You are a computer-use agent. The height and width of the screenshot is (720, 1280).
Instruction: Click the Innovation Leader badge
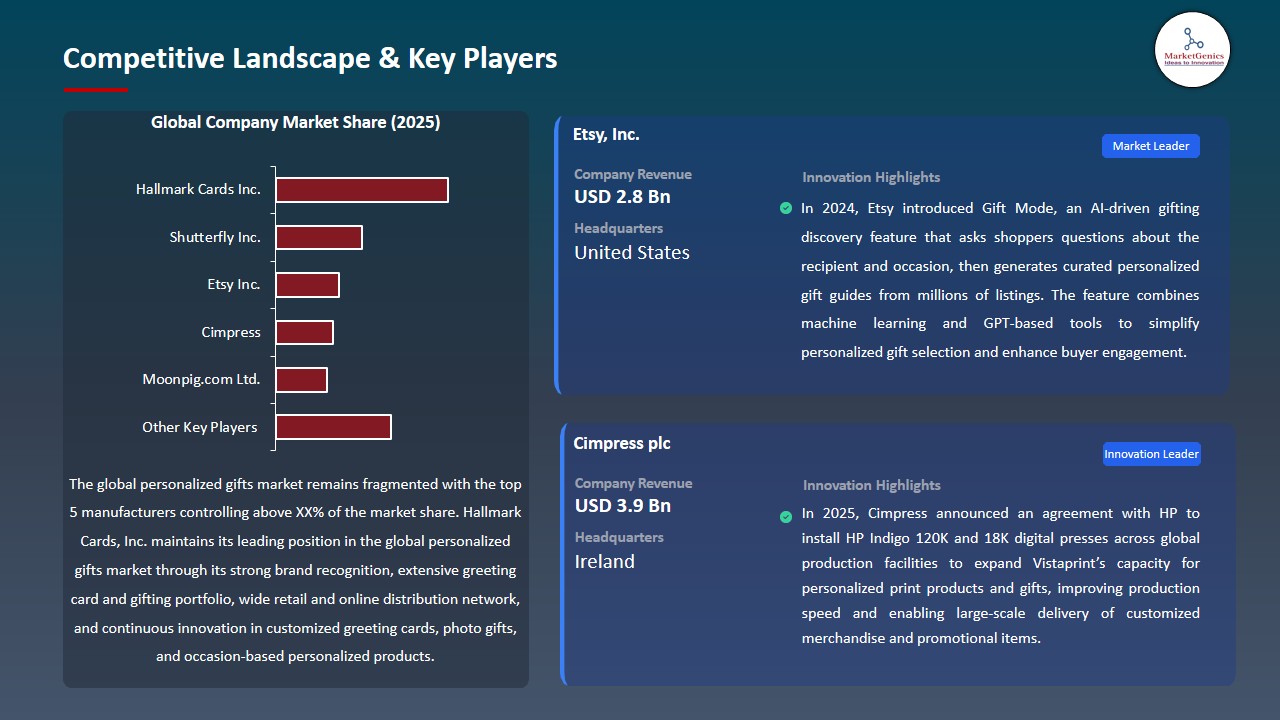pyautogui.click(x=1151, y=454)
